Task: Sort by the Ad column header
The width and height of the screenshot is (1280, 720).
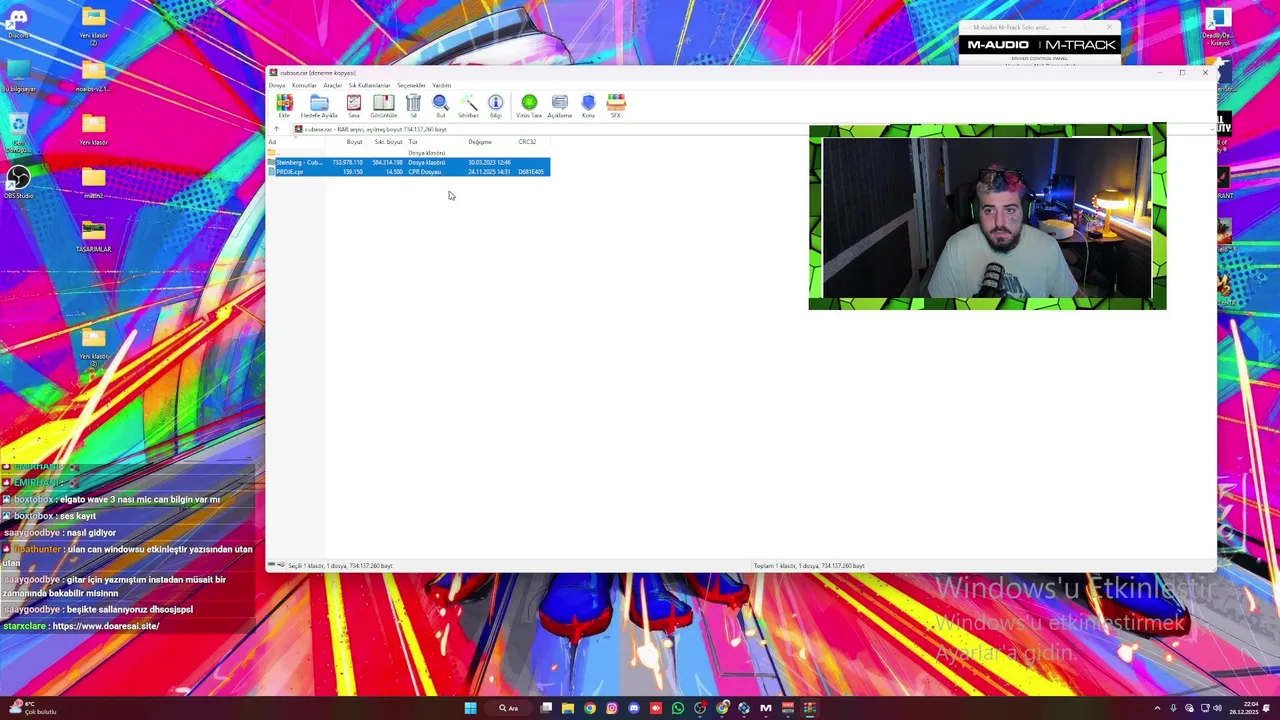Action: [297, 142]
